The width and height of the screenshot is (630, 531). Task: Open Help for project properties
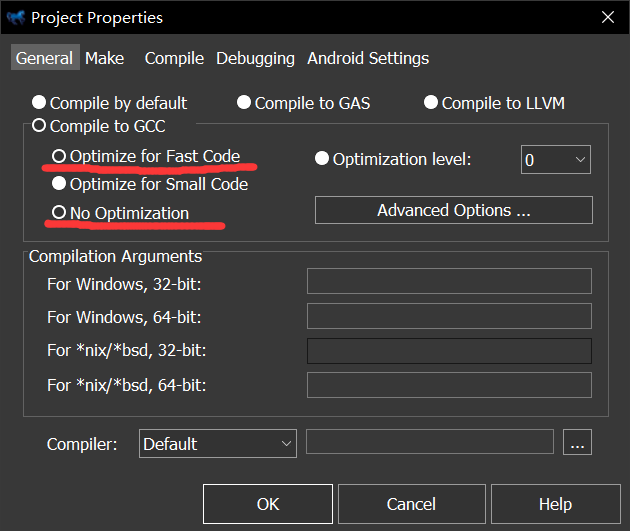[556, 504]
